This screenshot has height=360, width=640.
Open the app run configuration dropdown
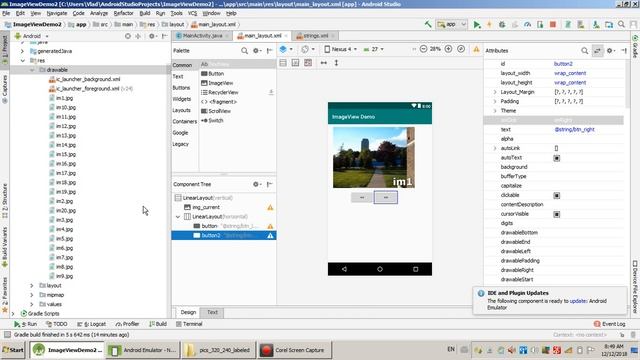[x=451, y=24]
